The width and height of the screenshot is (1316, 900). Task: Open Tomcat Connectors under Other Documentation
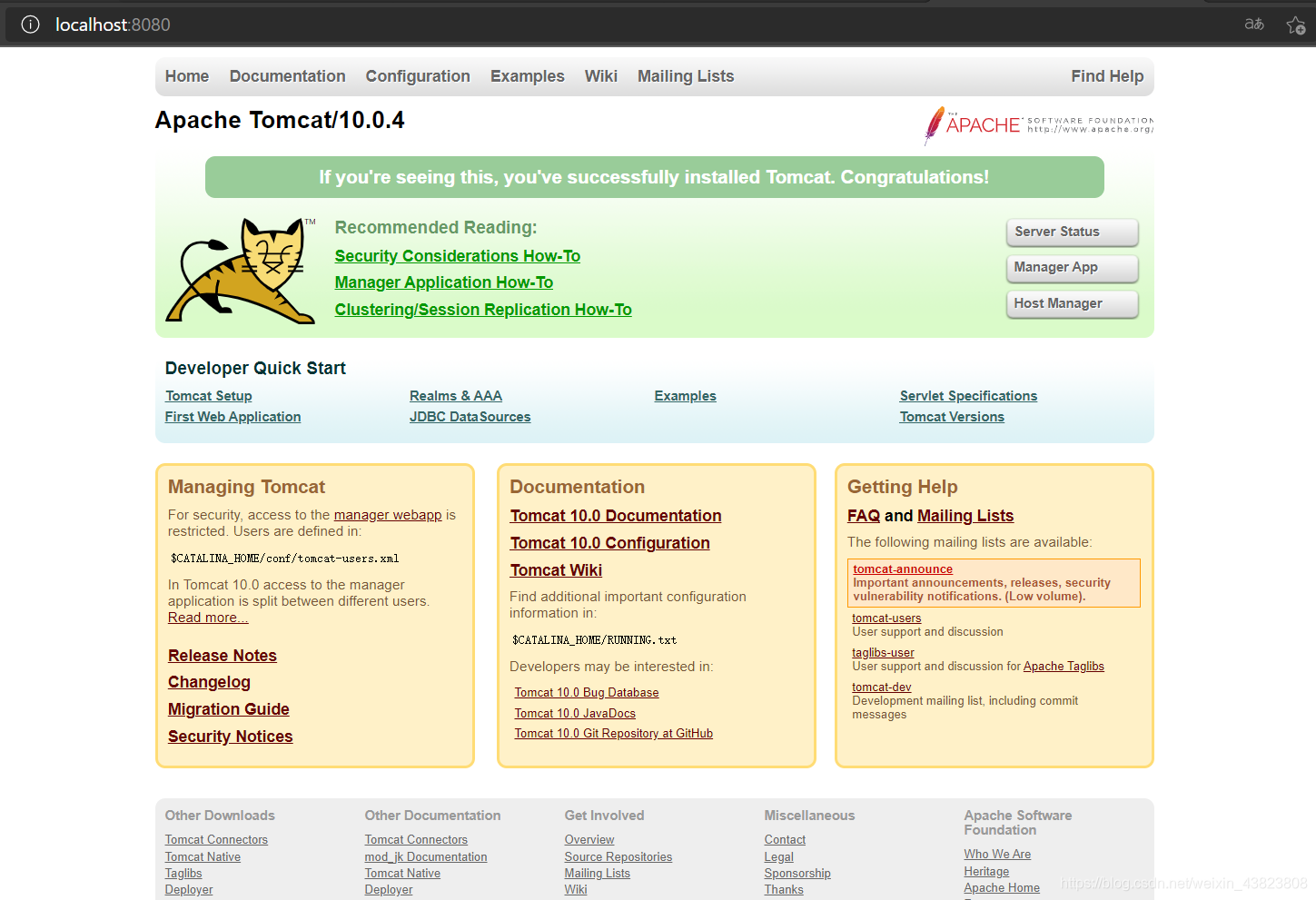pos(416,840)
